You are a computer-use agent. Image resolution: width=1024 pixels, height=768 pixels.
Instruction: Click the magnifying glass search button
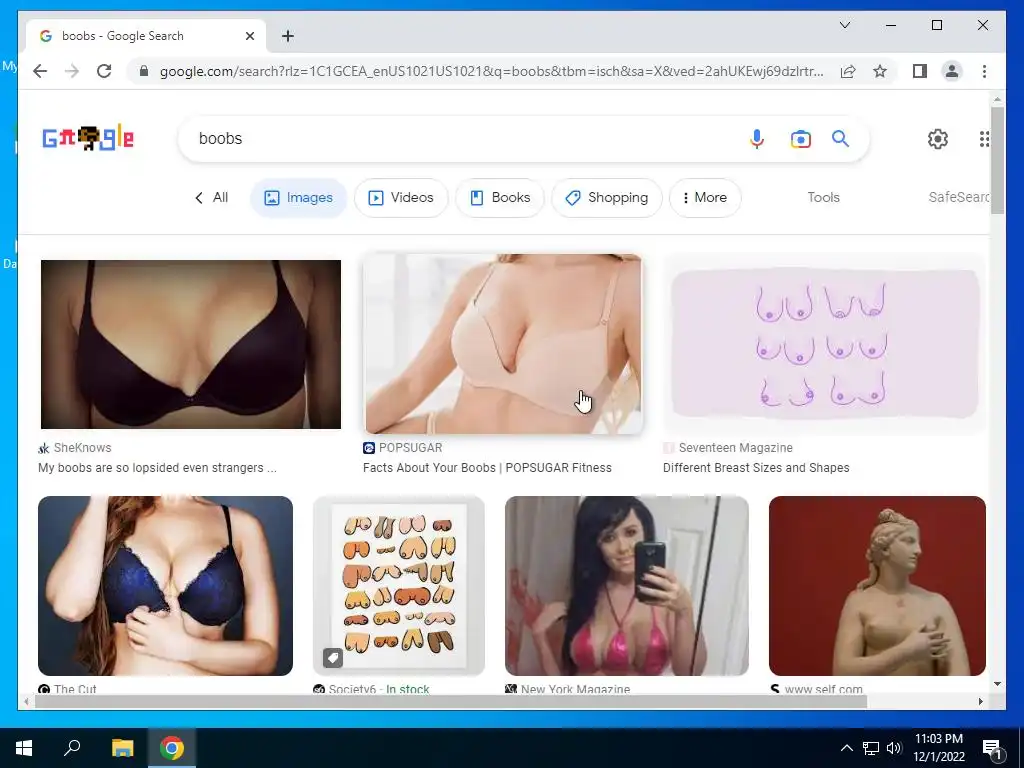(x=840, y=138)
